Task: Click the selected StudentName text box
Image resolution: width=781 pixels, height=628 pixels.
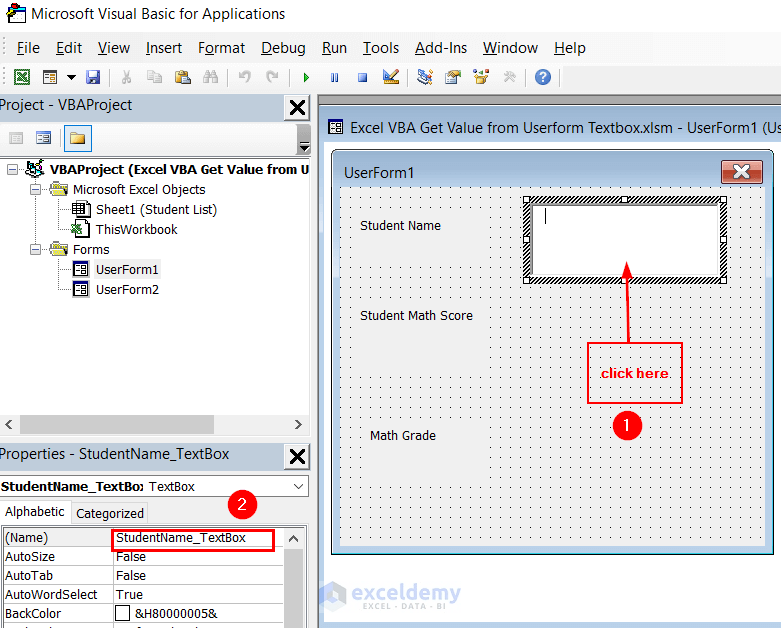Action: coord(625,240)
